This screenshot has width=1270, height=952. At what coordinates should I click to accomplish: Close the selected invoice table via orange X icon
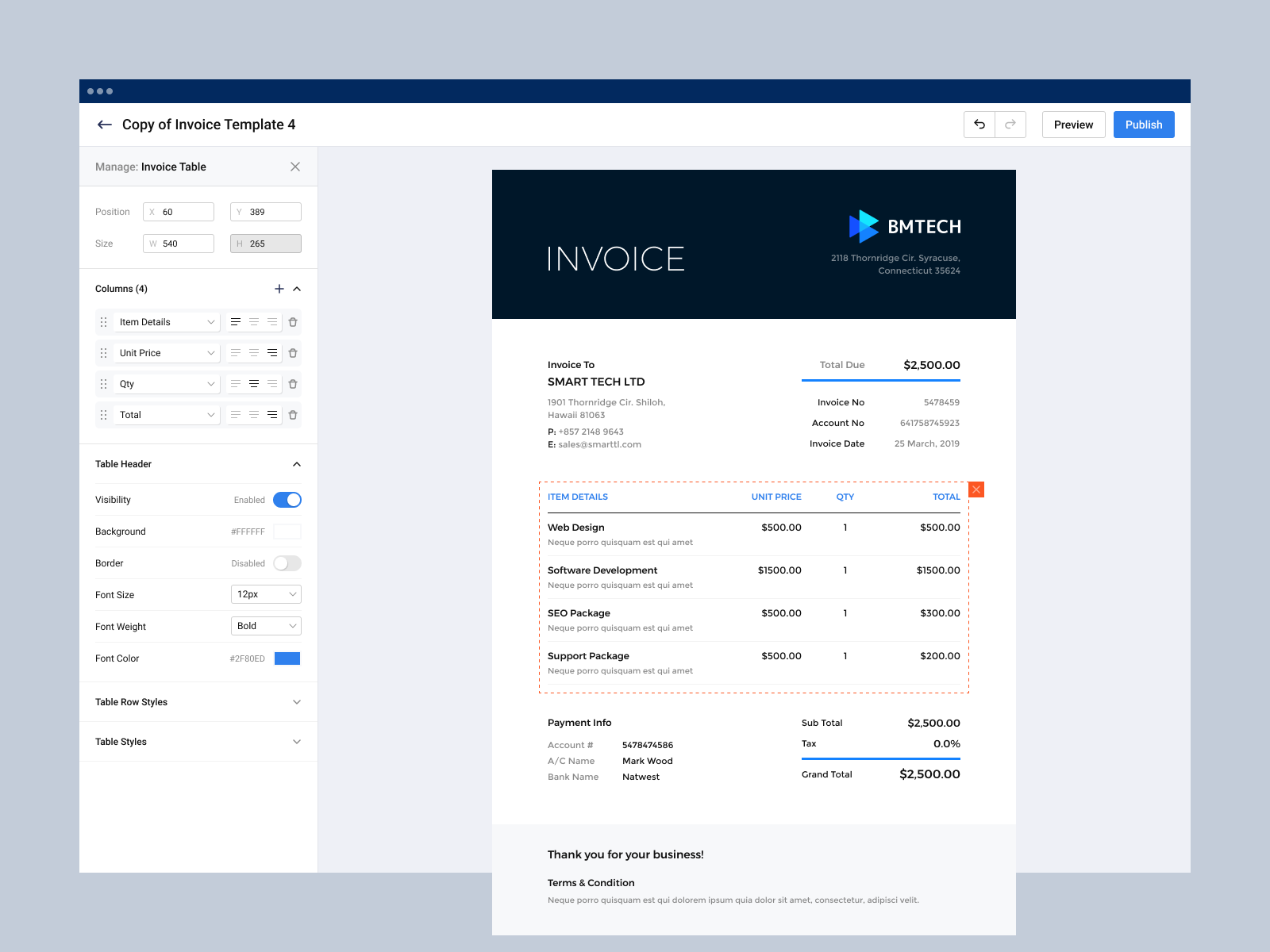click(976, 489)
